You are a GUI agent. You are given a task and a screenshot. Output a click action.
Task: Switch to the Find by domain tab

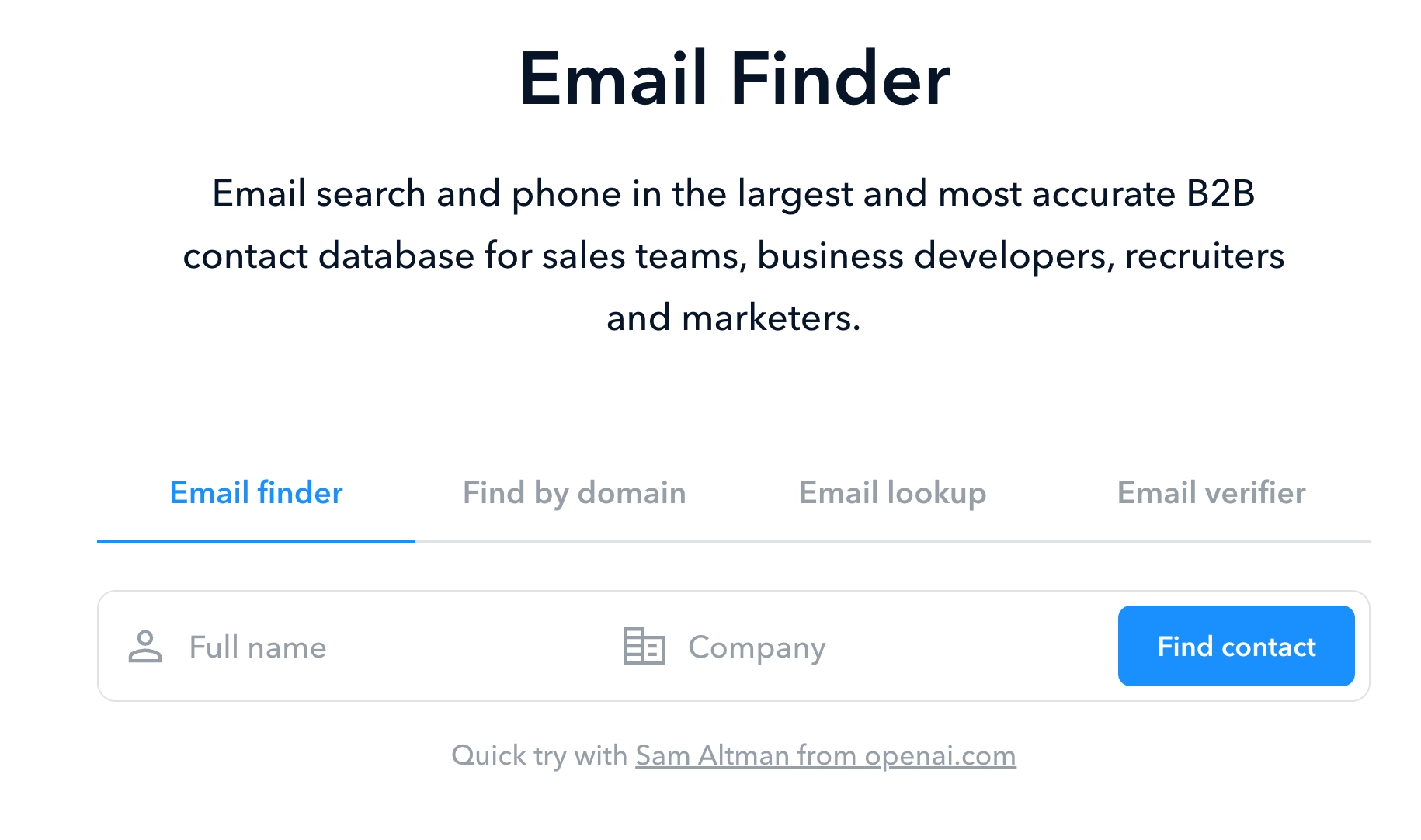[574, 492]
